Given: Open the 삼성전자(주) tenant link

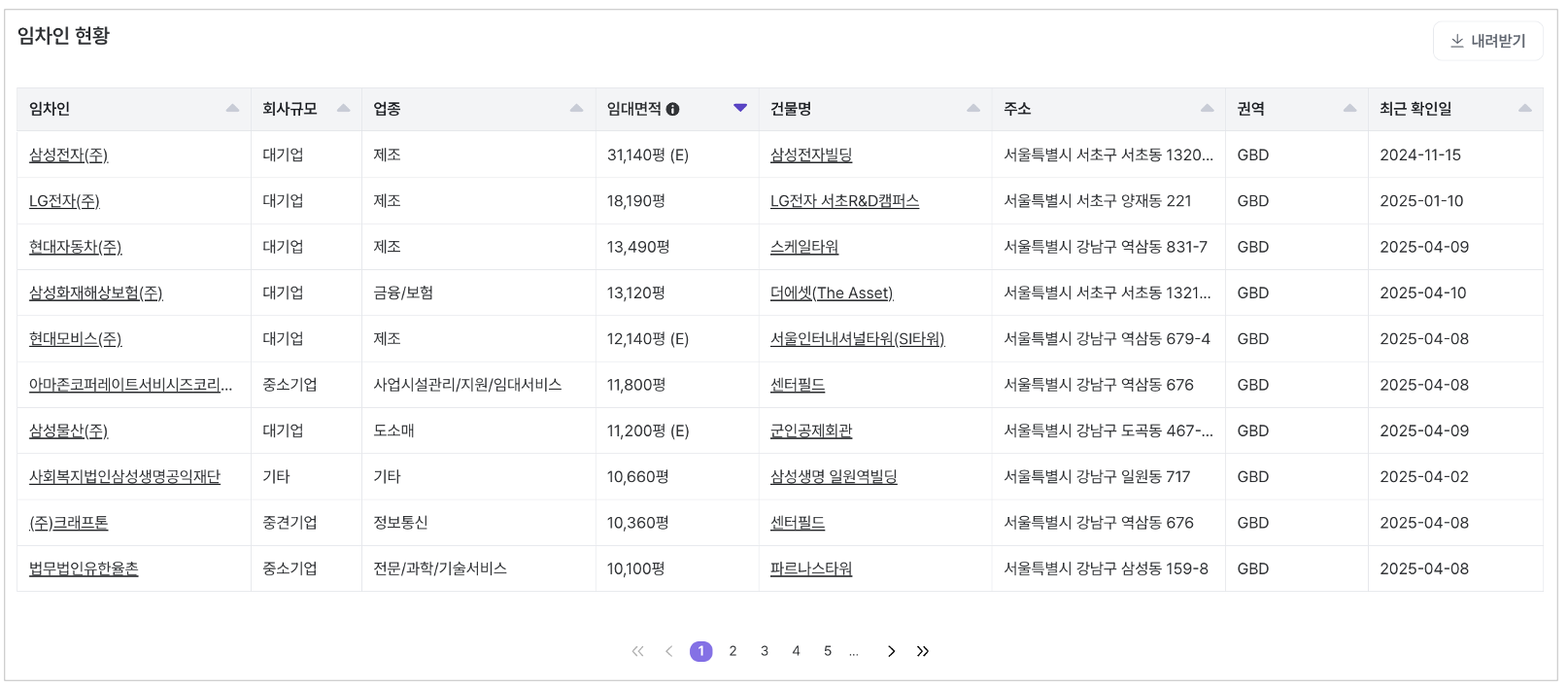Looking at the screenshot, I should (68, 155).
